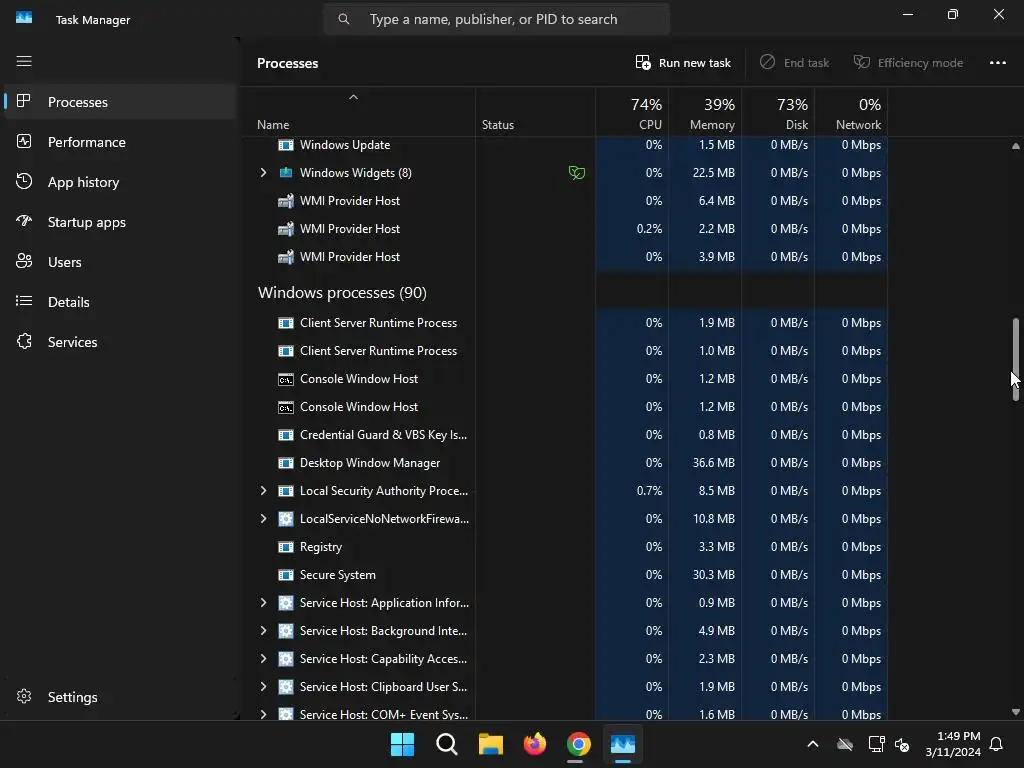Select the Registry process icon
Screen dimensions: 1024x768
[x=286, y=547]
